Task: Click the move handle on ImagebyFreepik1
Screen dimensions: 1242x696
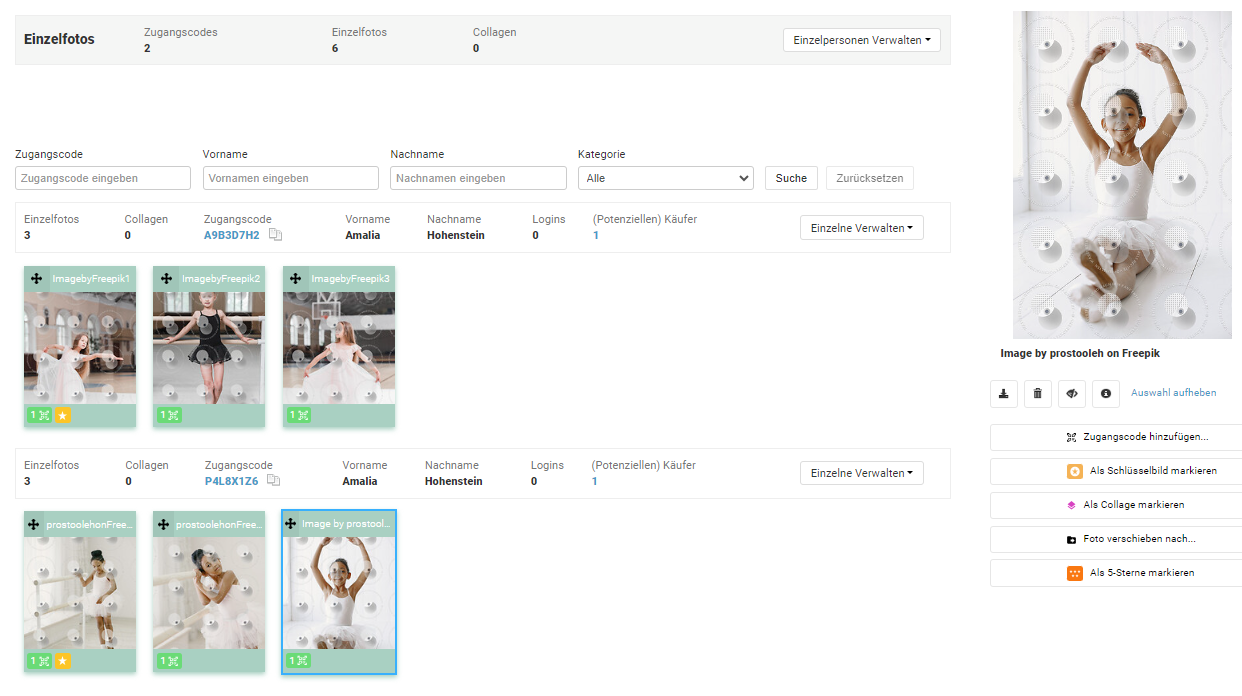Action: tap(35, 279)
